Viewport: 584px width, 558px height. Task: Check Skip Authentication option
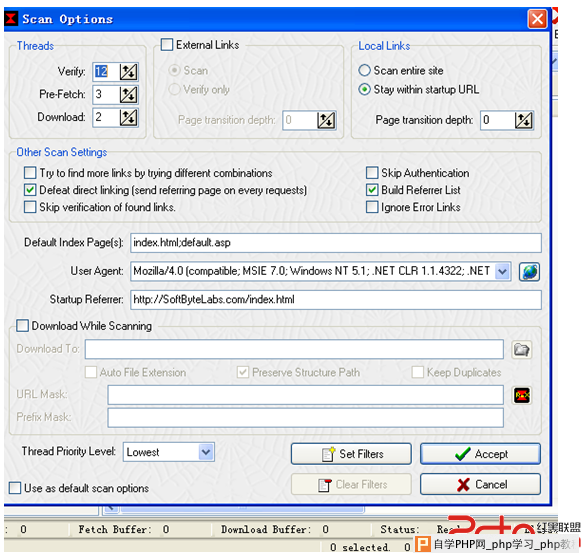point(372,173)
